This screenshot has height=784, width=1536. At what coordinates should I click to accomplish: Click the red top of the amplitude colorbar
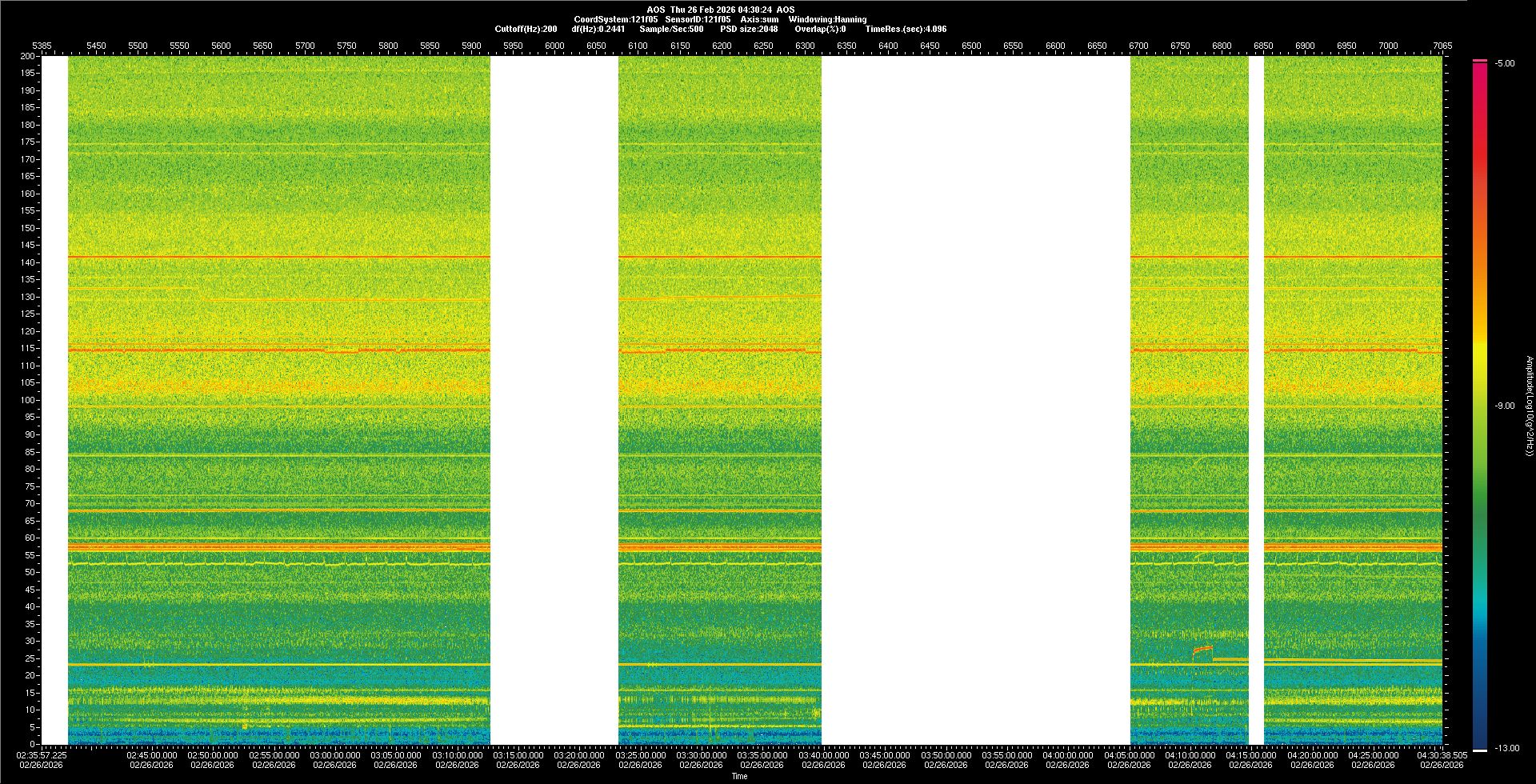point(1479,72)
